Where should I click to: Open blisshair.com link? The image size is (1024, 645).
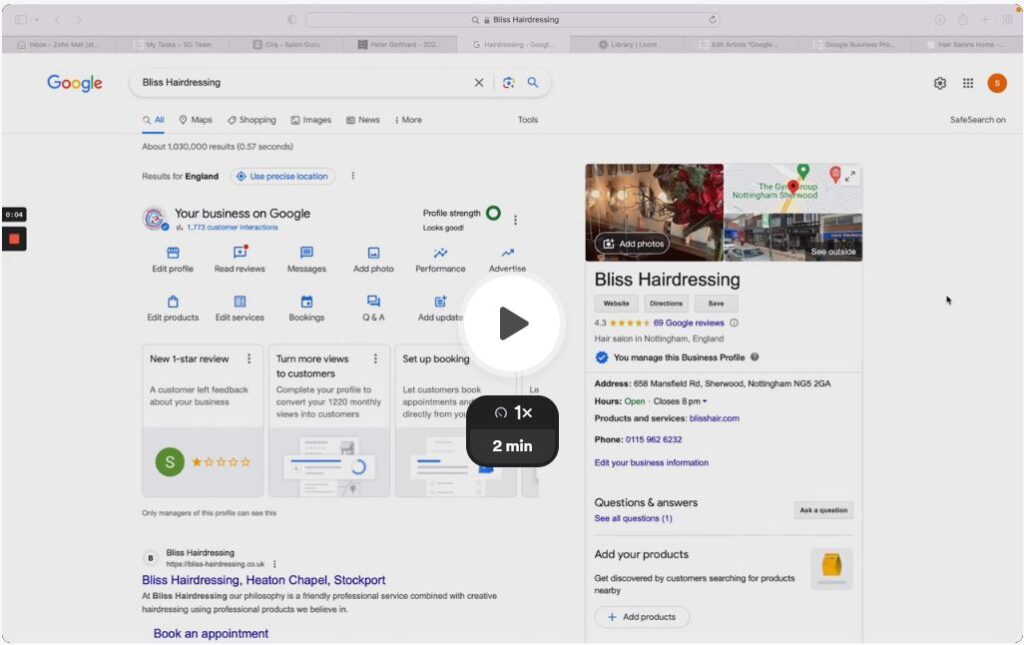coord(714,418)
